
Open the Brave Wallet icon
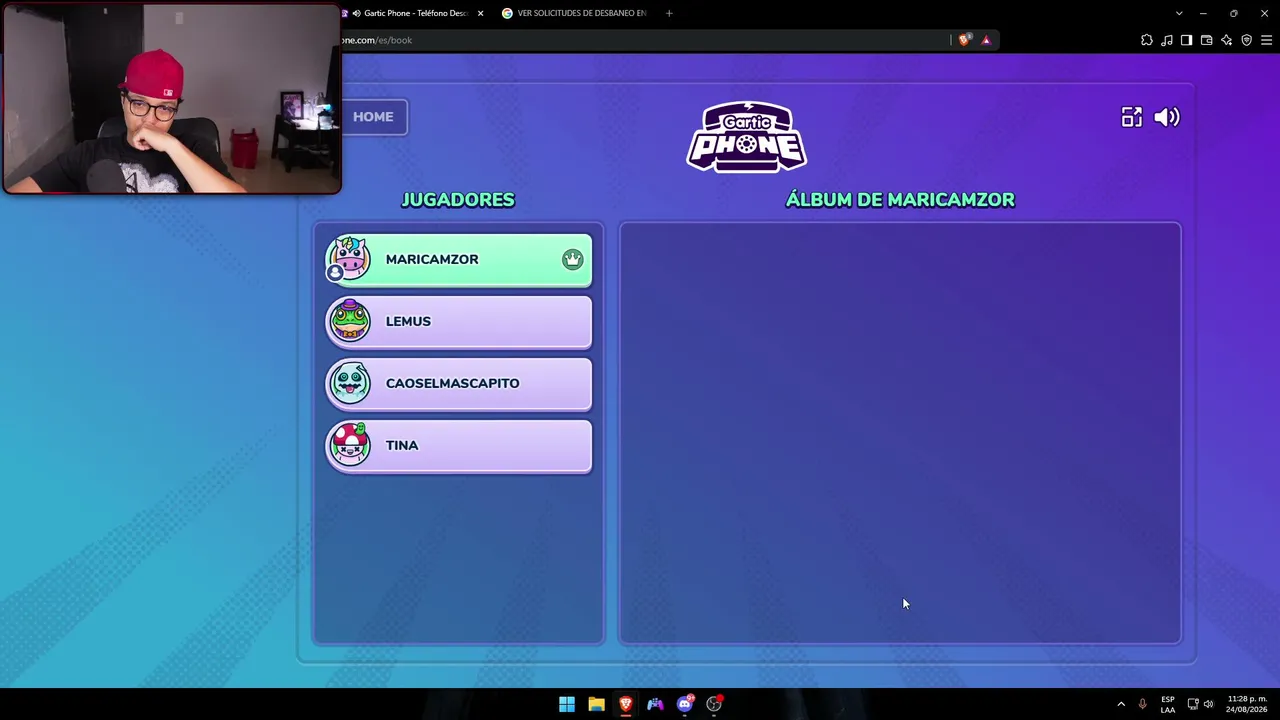click(x=1206, y=40)
